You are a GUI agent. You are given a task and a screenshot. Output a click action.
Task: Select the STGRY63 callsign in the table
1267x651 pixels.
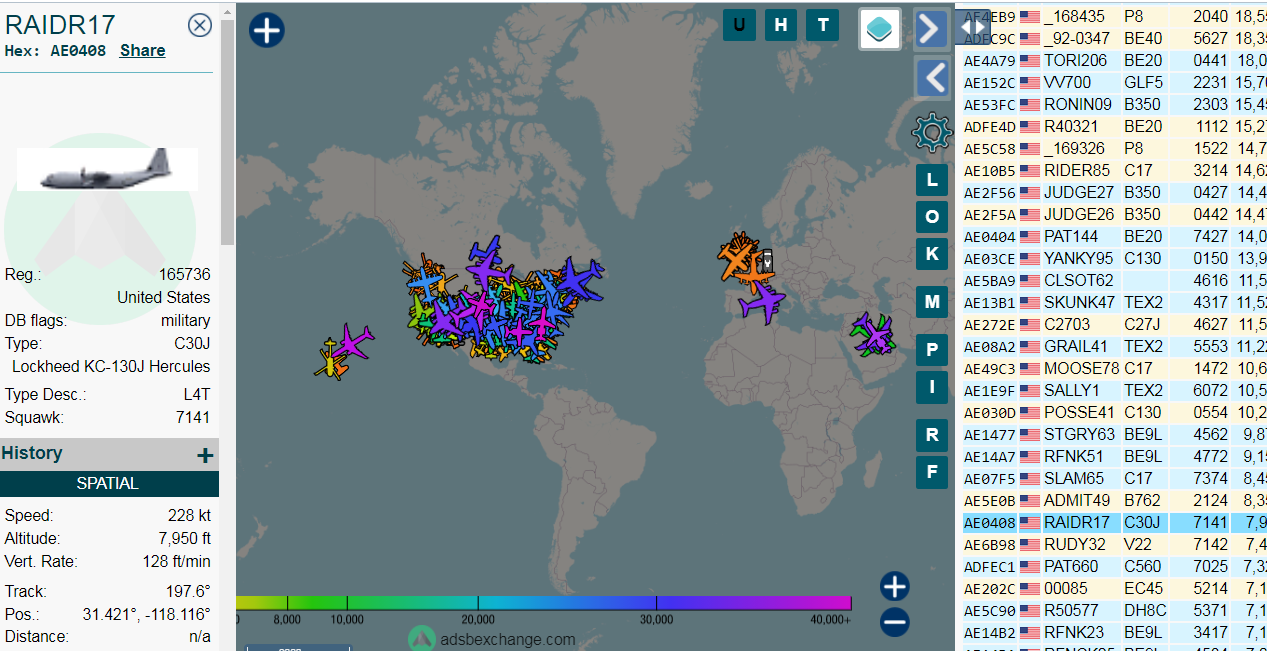1079,434
